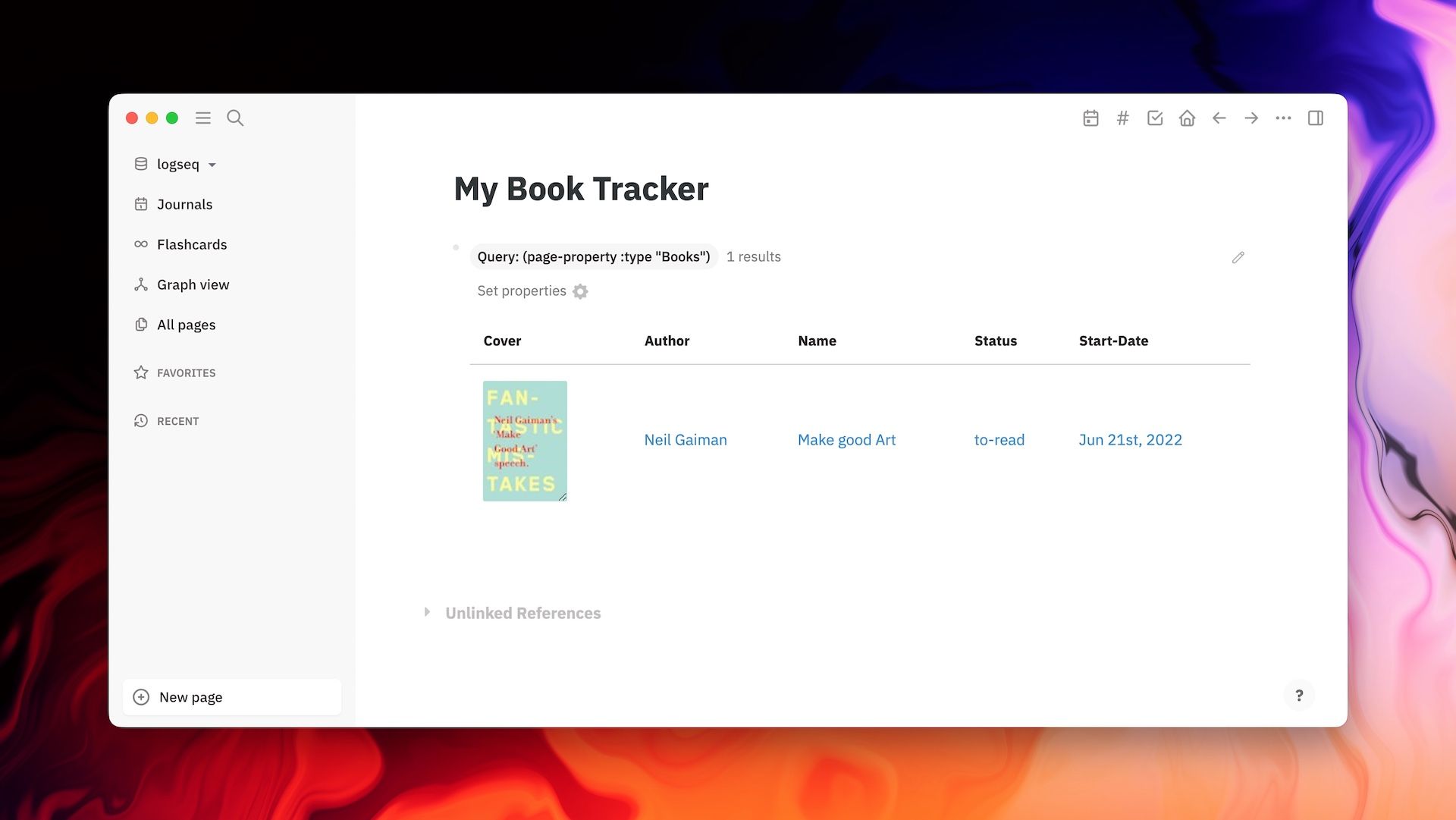This screenshot has height=820, width=1456.
Task: Open Graph view from the sidebar
Action: click(193, 284)
